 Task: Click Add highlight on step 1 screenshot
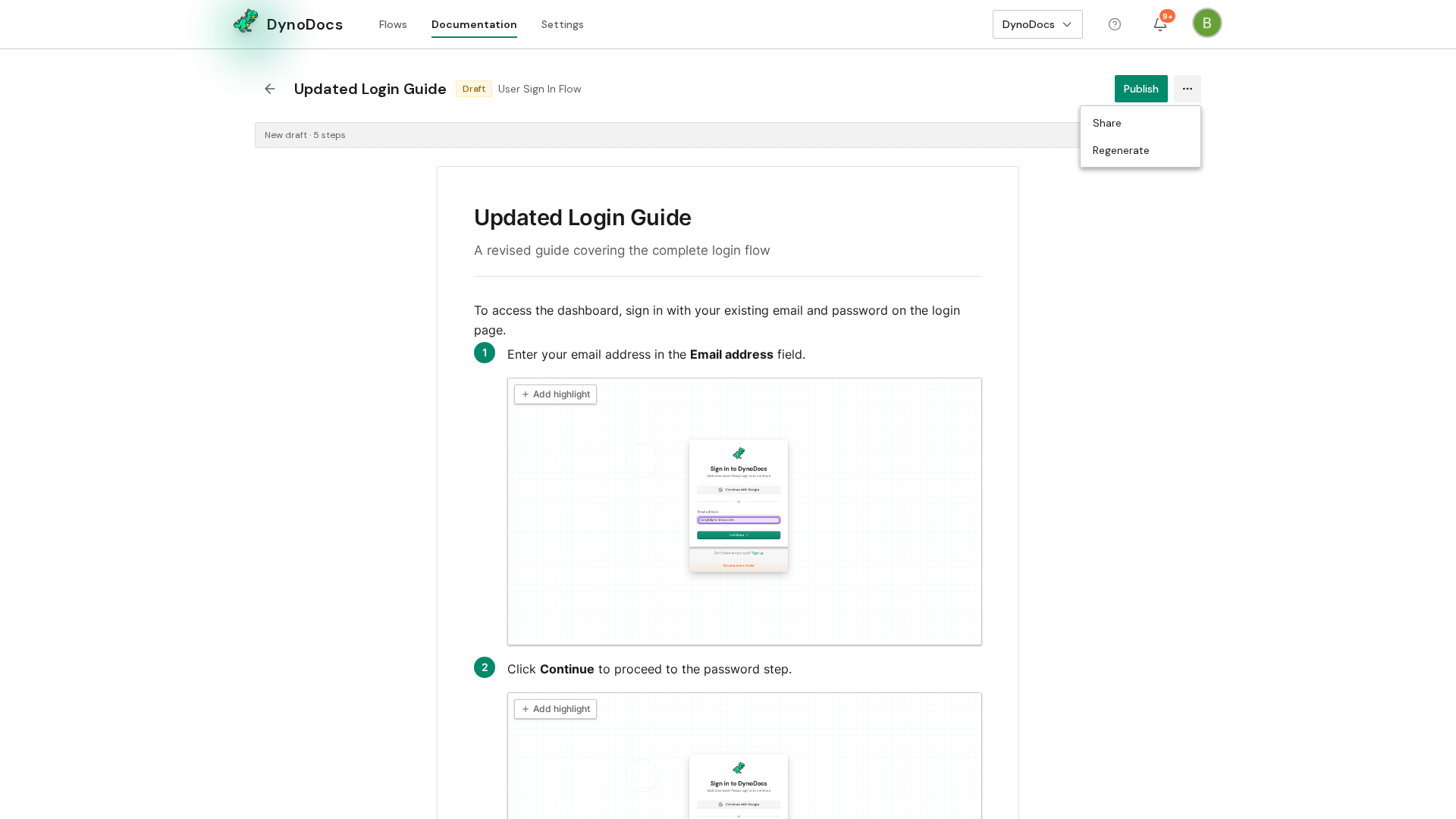pos(555,394)
